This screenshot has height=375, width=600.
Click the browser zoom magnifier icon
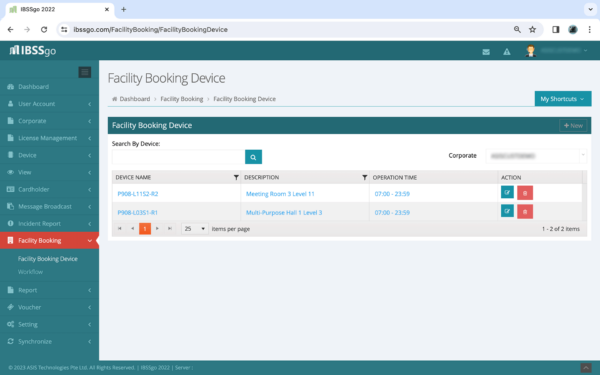click(517, 29)
